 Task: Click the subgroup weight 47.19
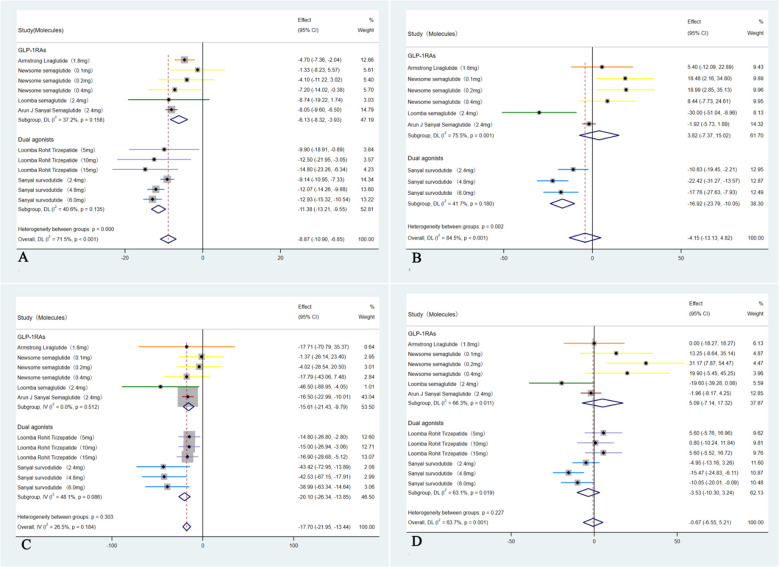[367, 120]
